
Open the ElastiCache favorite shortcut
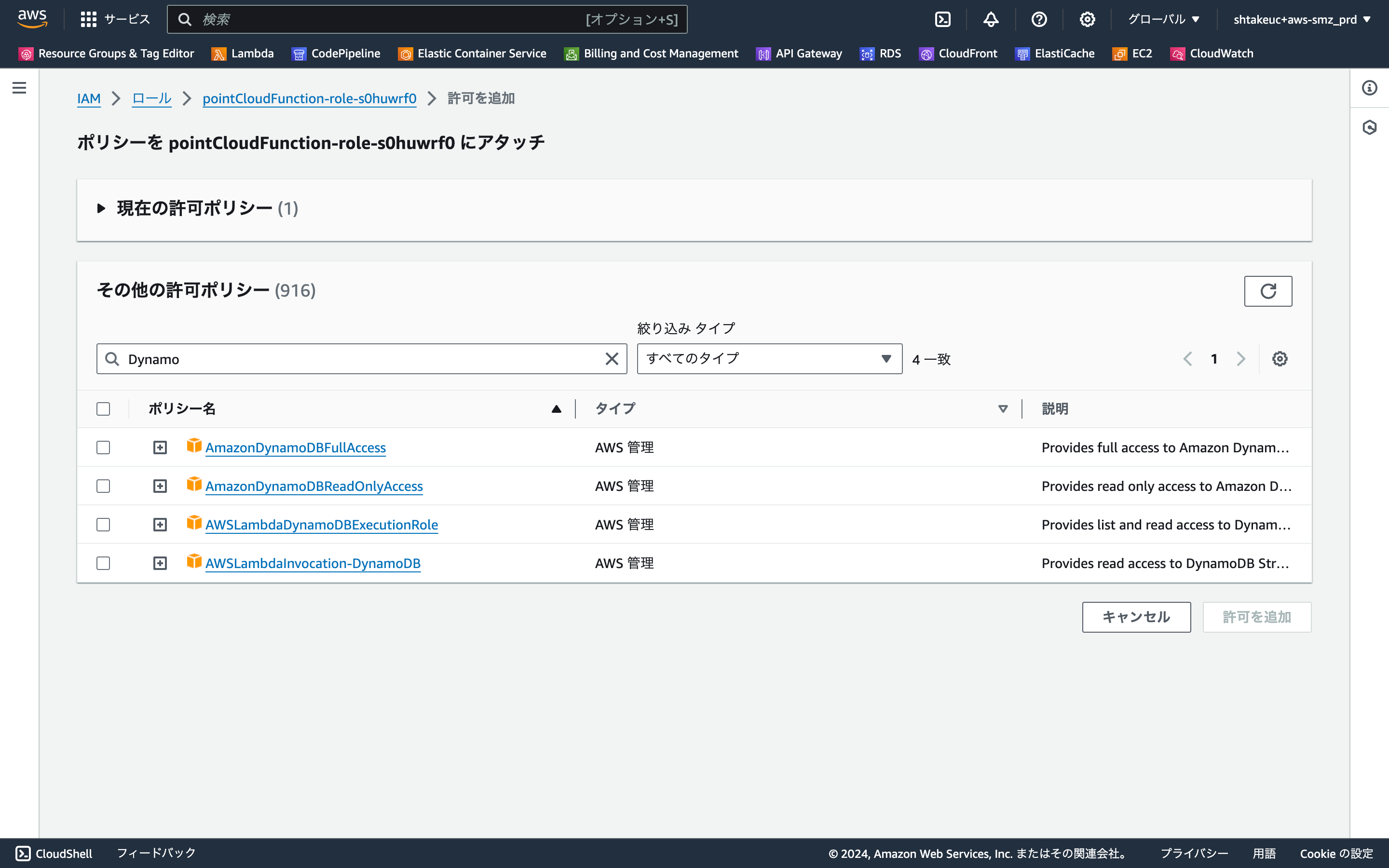(1055, 54)
